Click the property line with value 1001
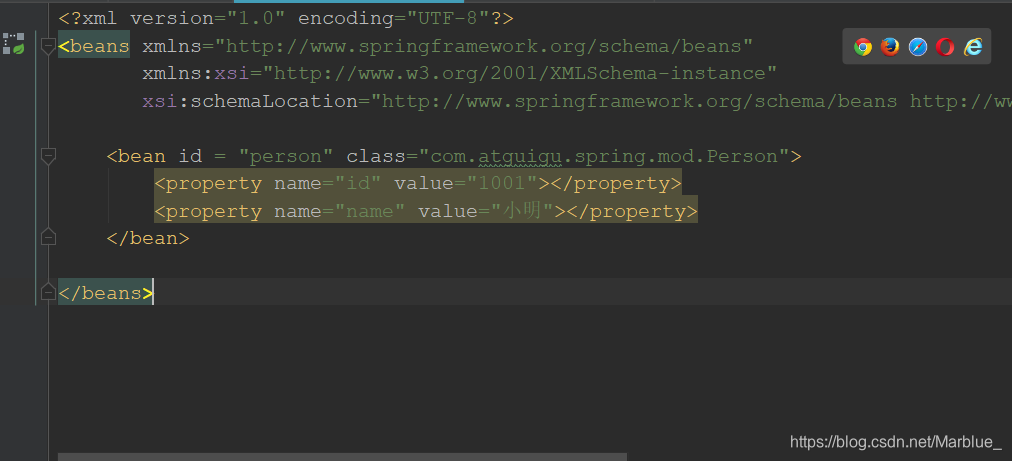Viewport: 1012px width, 461px height. [418, 184]
